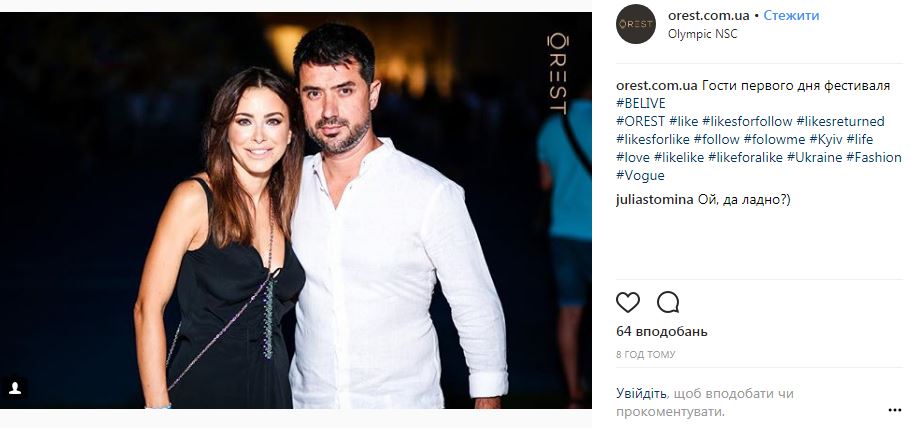Click the 8 год тому timestamp
This screenshot has height=428, width=910.
[645, 354]
